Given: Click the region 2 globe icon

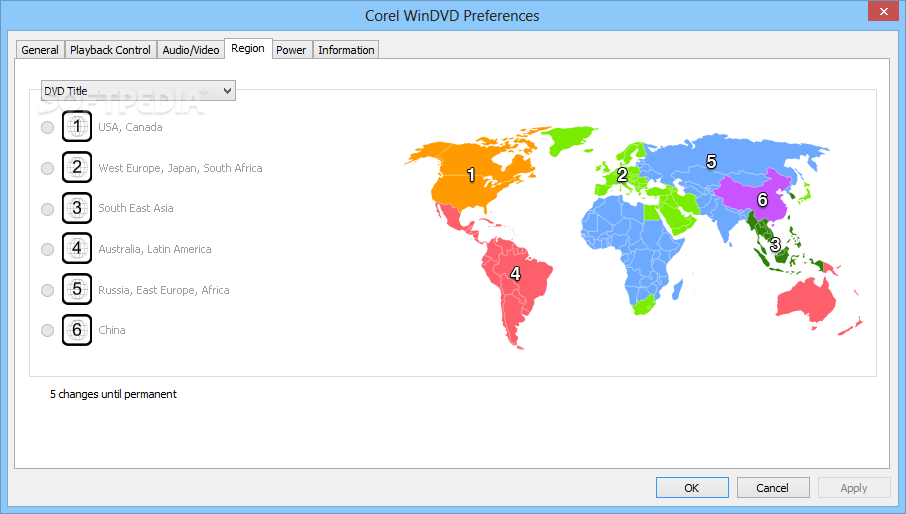Looking at the screenshot, I should pos(77,167).
